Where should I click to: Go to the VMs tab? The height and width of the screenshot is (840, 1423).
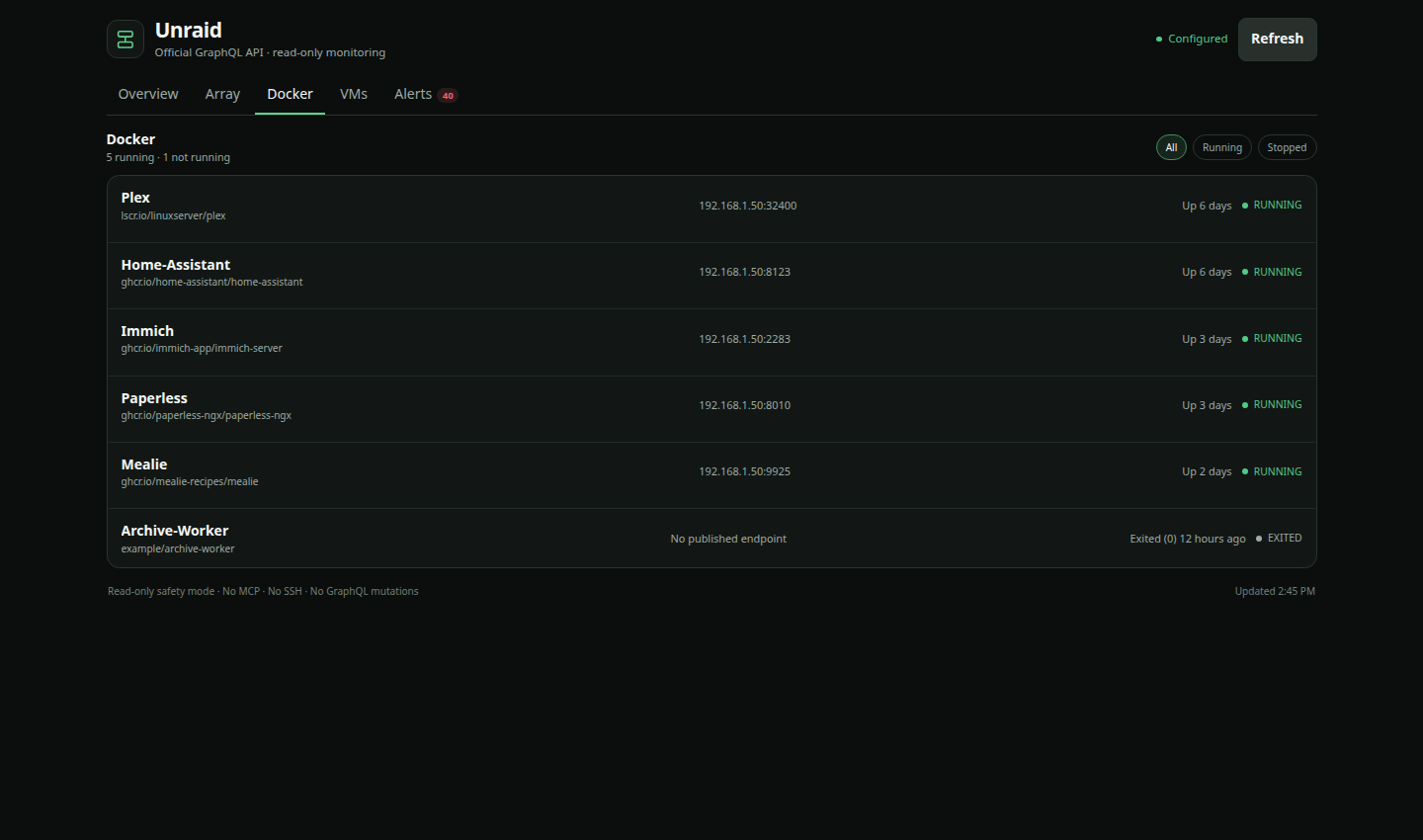tap(354, 94)
